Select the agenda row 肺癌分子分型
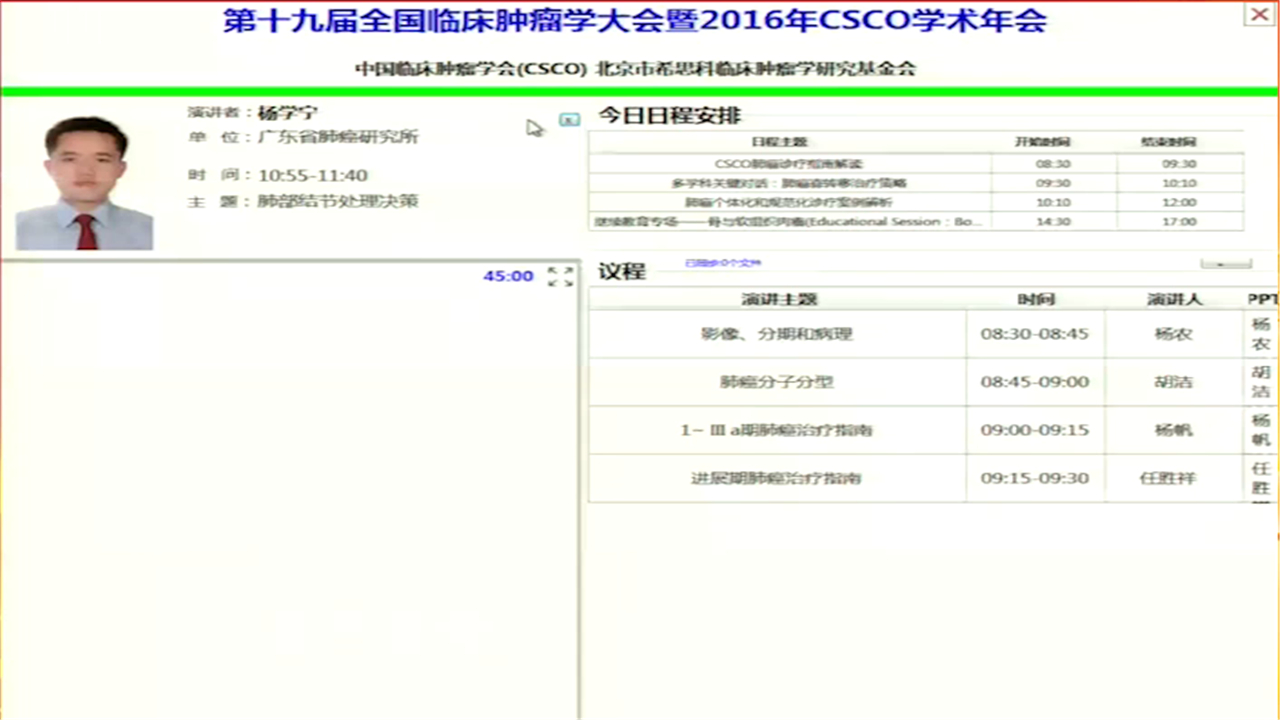This screenshot has height=720, width=1280. 777,382
